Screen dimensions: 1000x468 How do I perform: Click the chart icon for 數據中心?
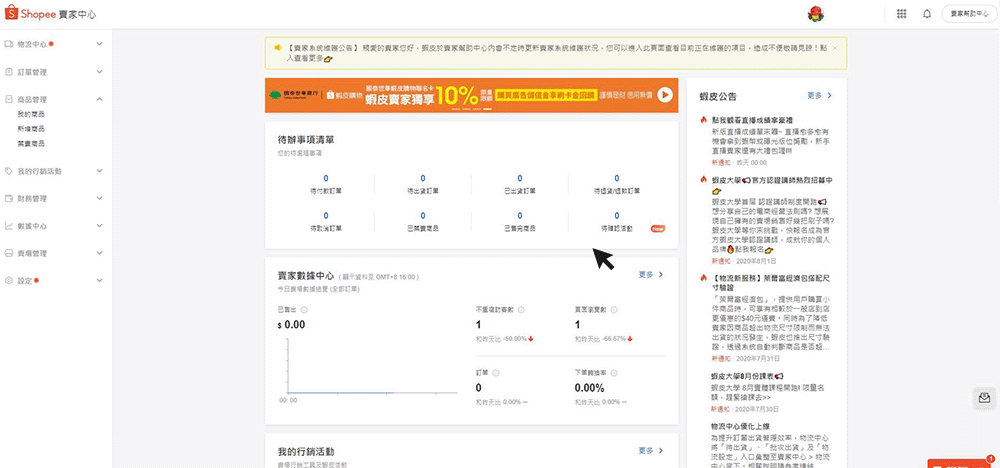[x=9, y=226]
